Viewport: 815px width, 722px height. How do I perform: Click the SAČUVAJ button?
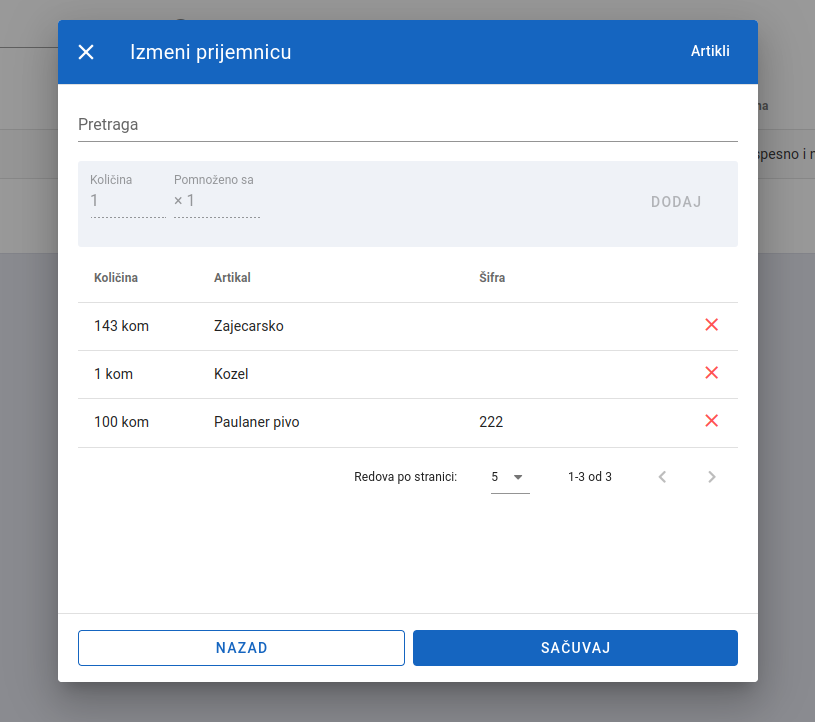coord(575,648)
